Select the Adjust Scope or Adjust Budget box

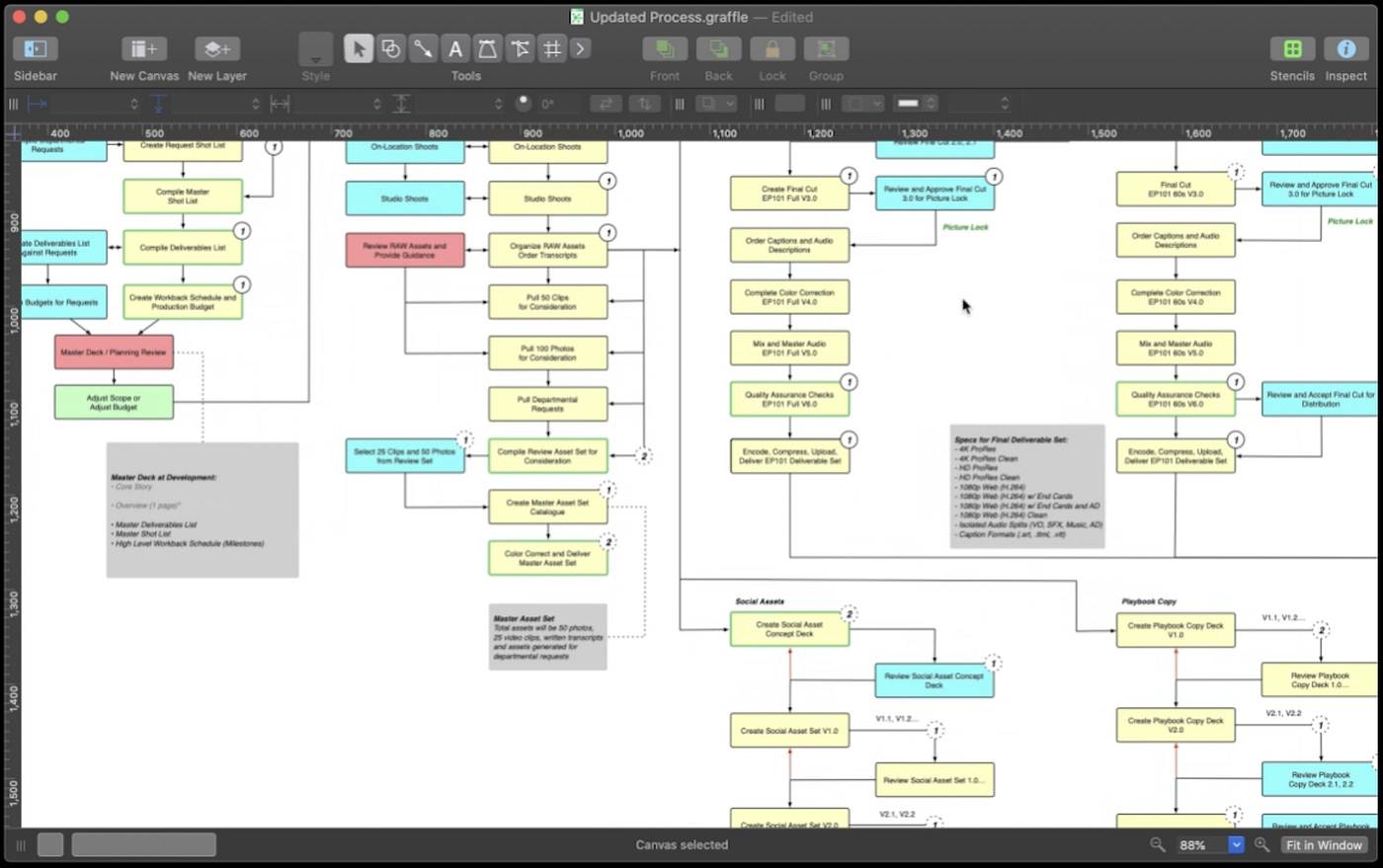click(114, 402)
